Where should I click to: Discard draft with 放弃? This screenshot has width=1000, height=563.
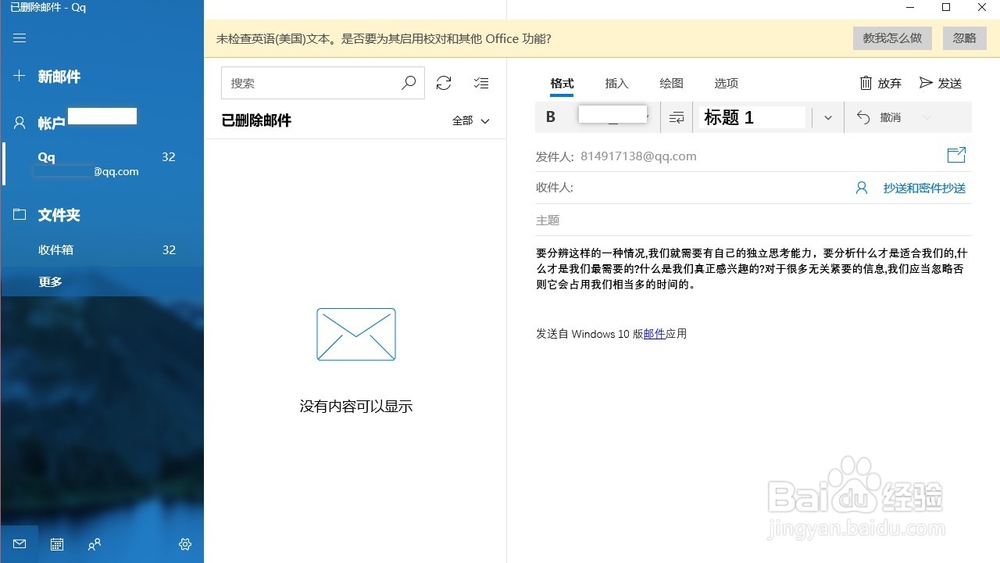880,84
